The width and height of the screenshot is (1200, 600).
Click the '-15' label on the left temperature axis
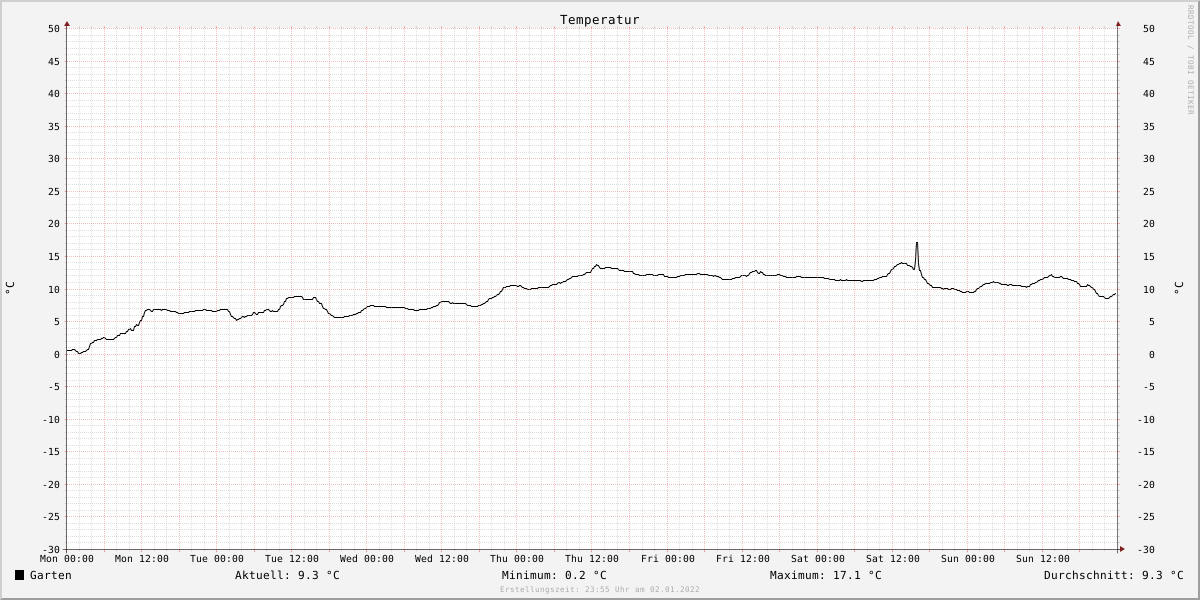50,452
